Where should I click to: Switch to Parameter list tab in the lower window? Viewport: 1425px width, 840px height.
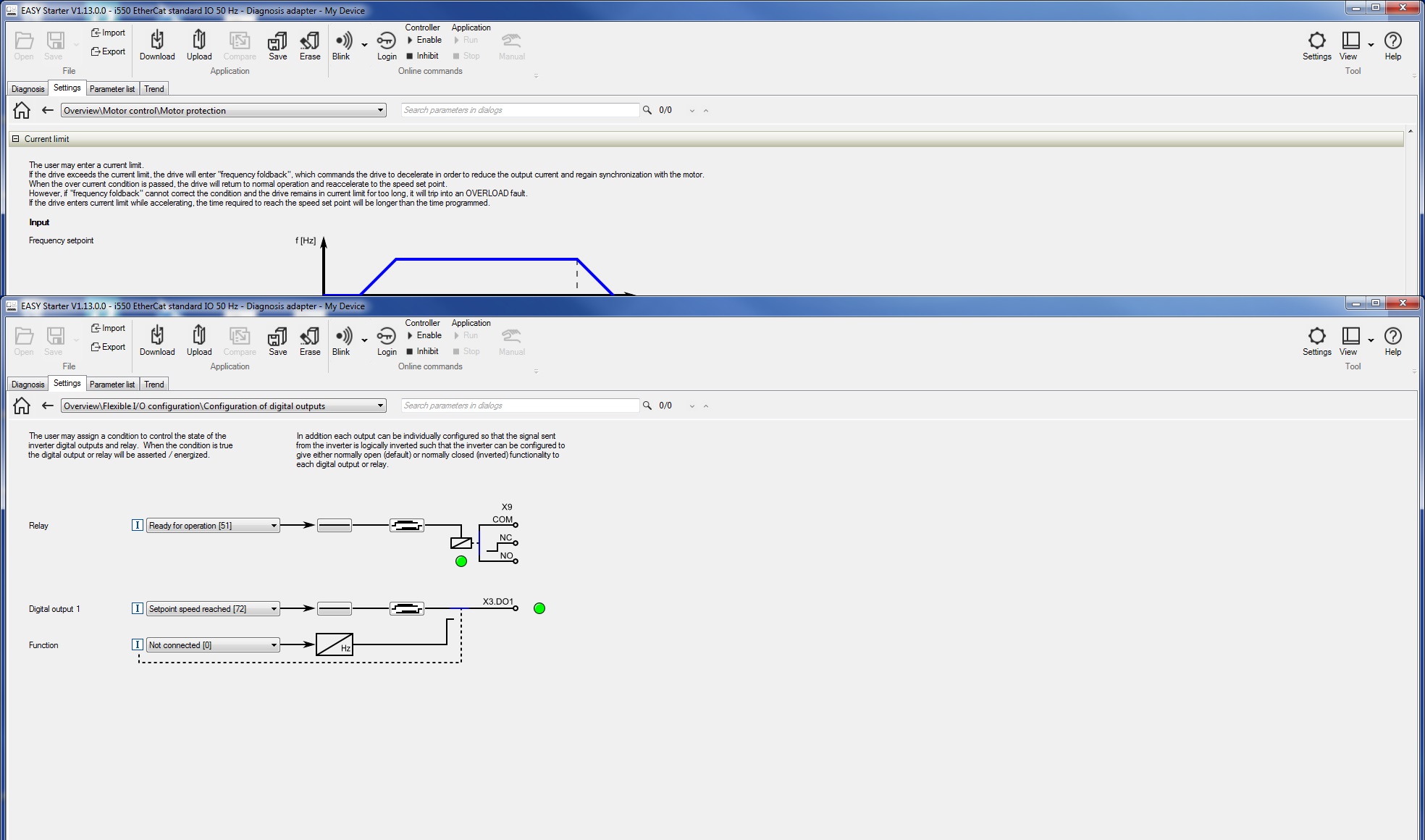click(112, 385)
